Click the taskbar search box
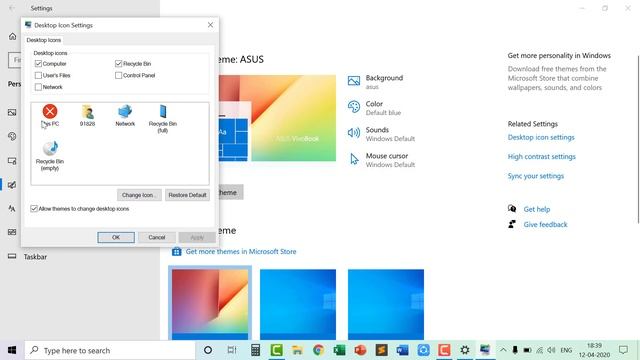Image resolution: width=640 pixels, height=360 pixels. click(110, 350)
